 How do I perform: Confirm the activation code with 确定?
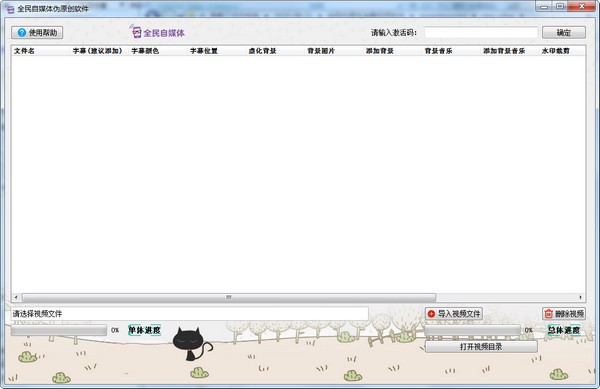[x=563, y=33]
